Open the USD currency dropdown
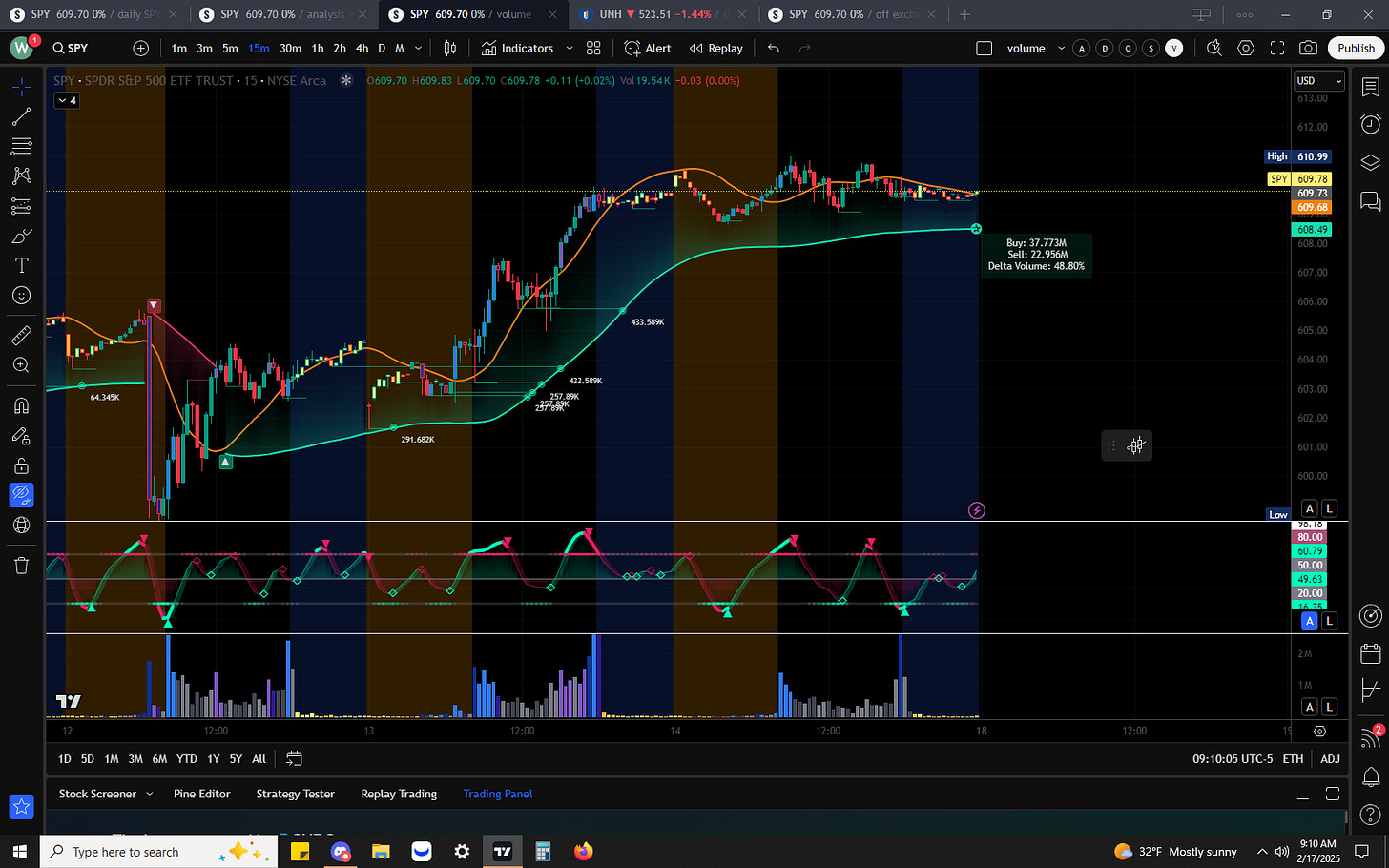Image resolution: width=1389 pixels, height=868 pixels. [1319, 81]
